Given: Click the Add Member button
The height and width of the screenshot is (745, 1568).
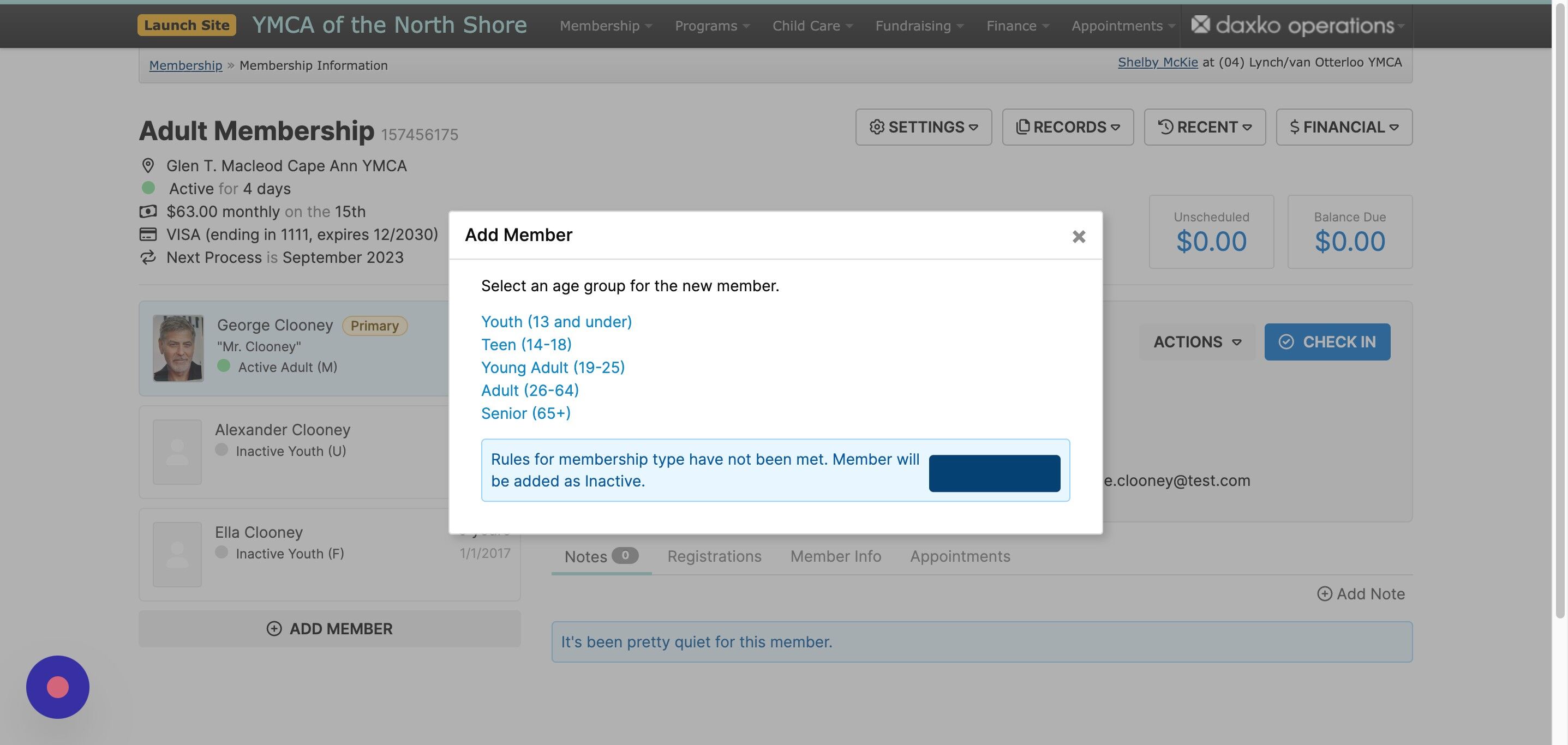Looking at the screenshot, I should click(330, 629).
